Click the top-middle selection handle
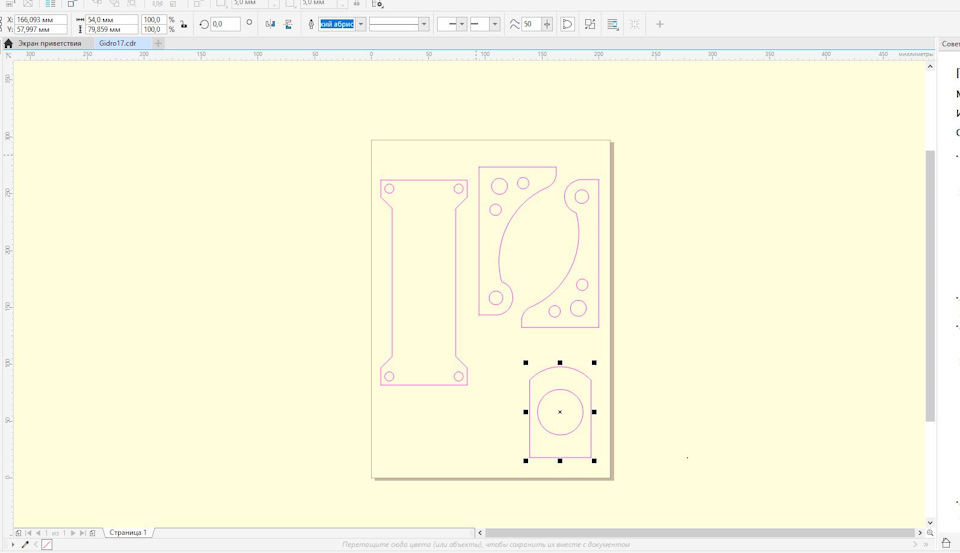The width and height of the screenshot is (960, 553). [560, 363]
